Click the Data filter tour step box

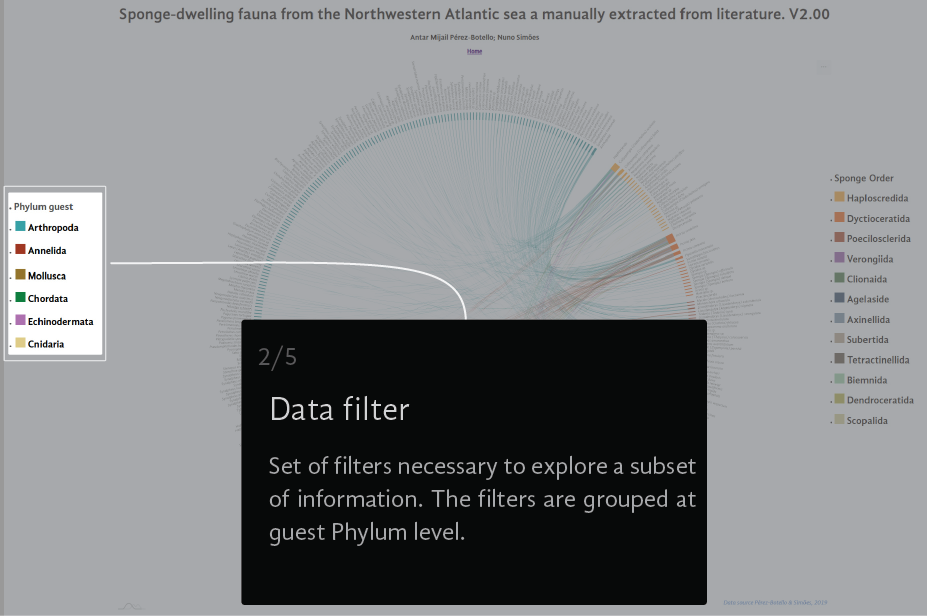(x=474, y=462)
